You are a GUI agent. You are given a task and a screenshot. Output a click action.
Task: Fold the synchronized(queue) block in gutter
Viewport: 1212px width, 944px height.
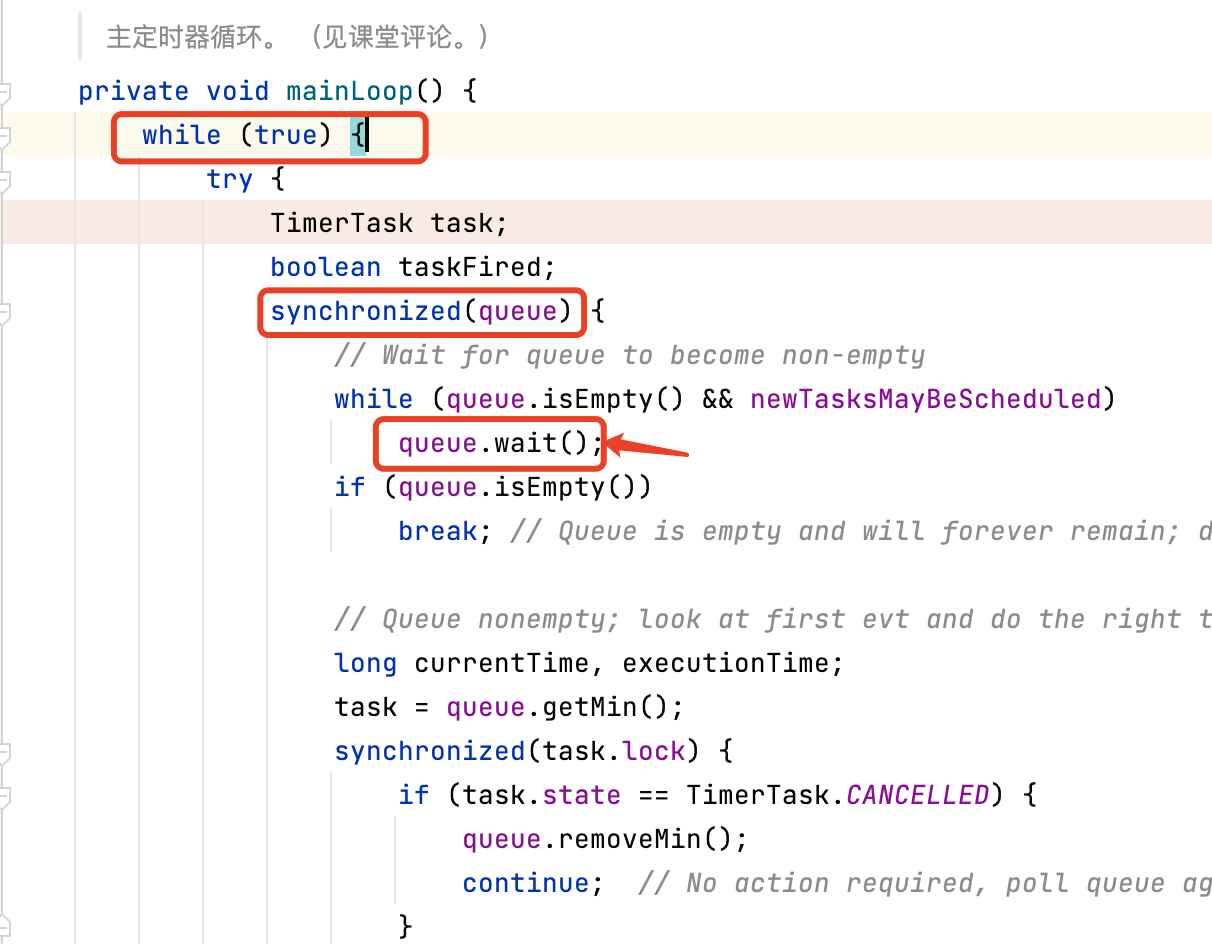[4, 312]
